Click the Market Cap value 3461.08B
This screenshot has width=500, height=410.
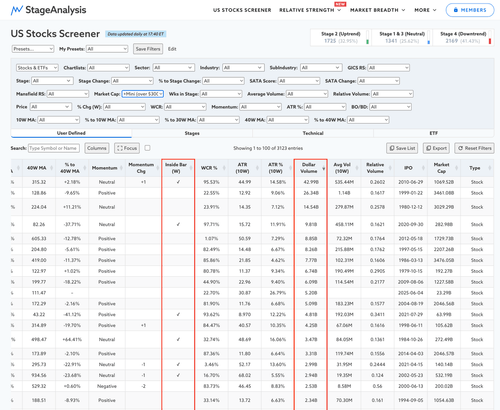click(444, 193)
